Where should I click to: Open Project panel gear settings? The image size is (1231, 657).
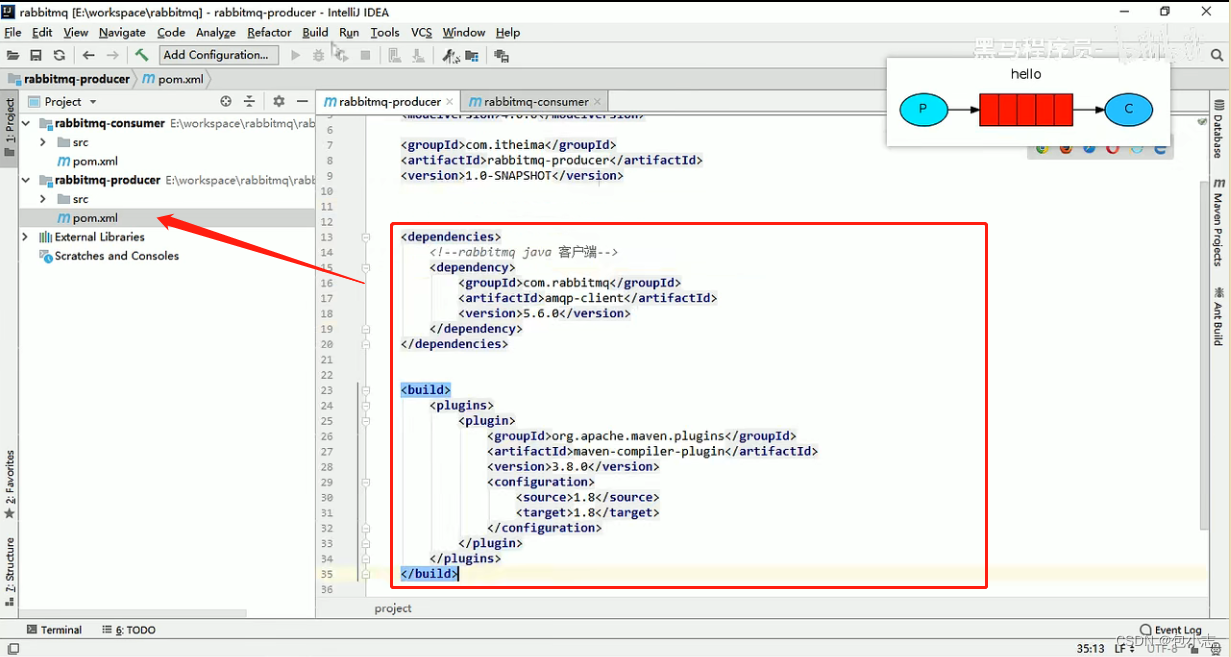[x=279, y=101]
